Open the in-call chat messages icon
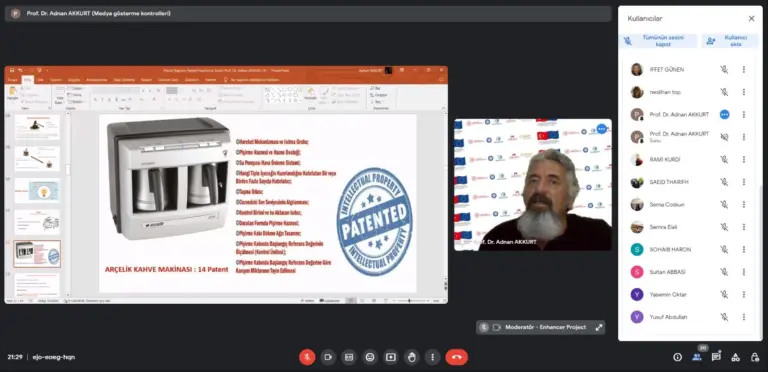Screen dimensions: 768x372 coord(716,357)
